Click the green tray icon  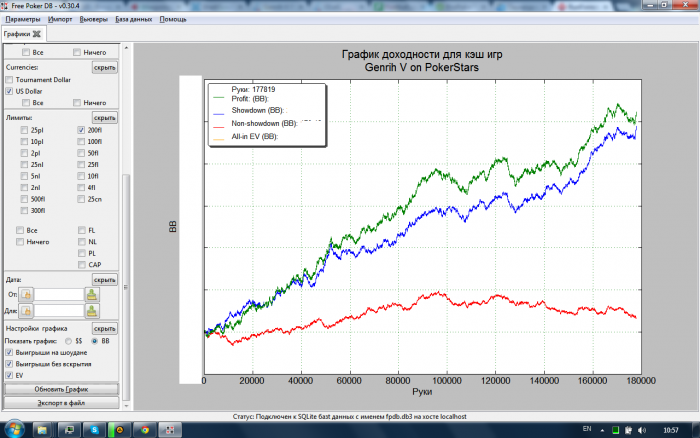point(615,430)
